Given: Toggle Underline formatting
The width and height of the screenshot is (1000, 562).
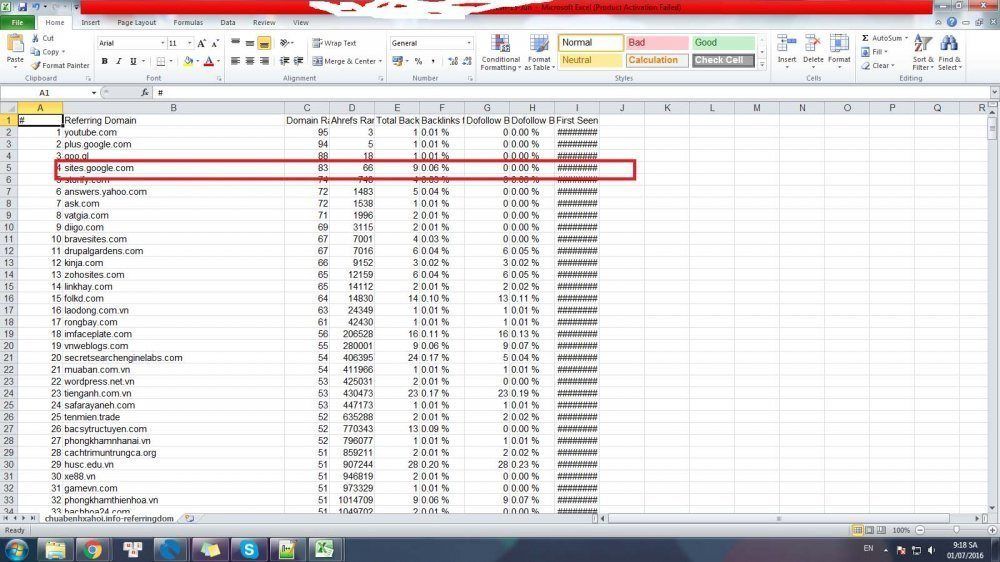Looking at the screenshot, I should pos(133,61).
